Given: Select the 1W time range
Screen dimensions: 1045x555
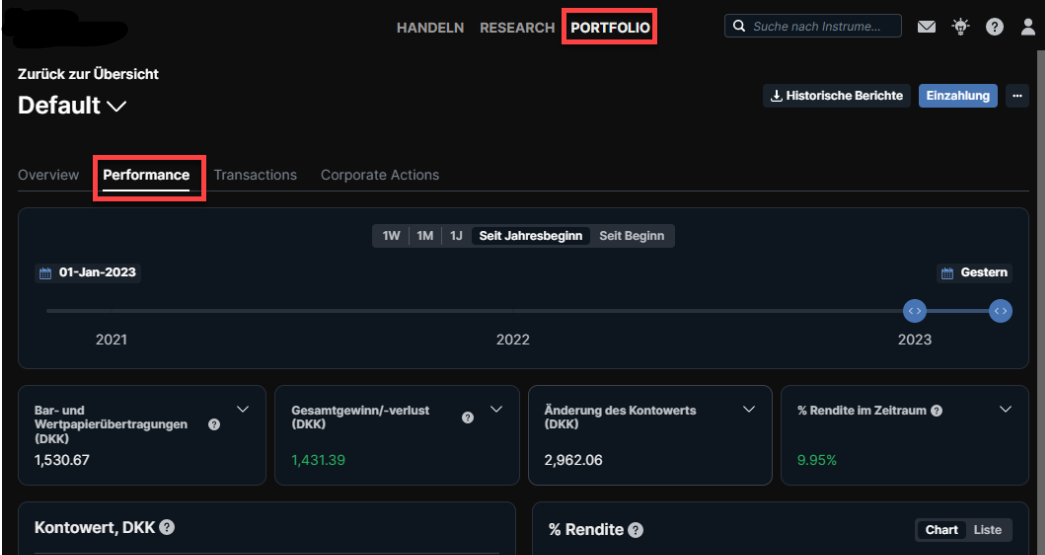Looking at the screenshot, I should 391,236.
